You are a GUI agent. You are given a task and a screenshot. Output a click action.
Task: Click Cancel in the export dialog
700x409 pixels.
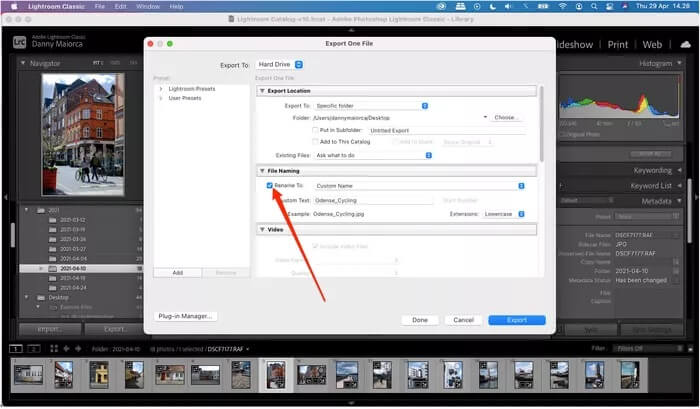[463, 320]
